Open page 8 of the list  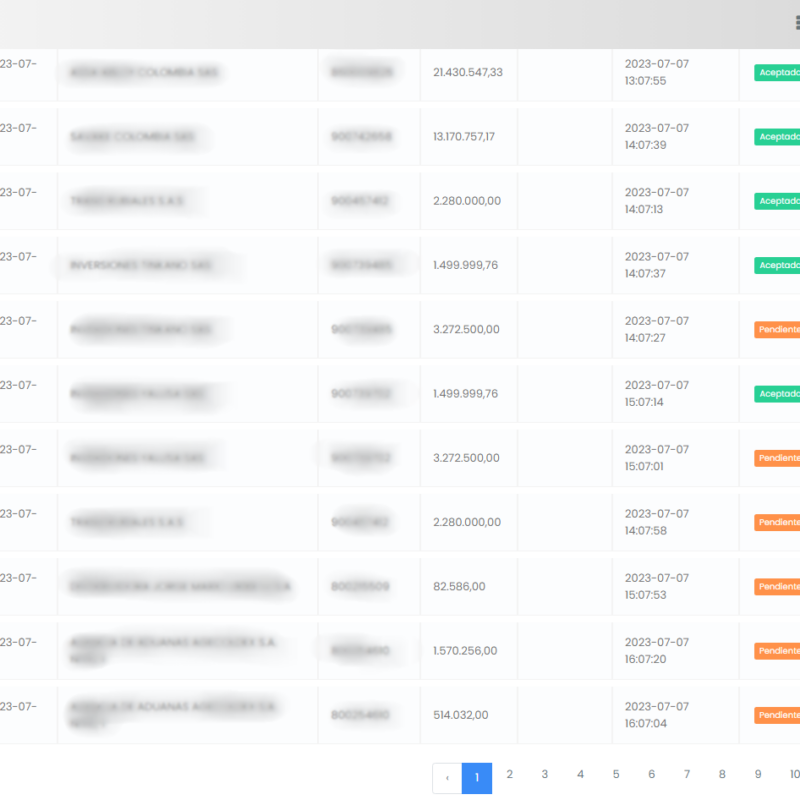722,775
